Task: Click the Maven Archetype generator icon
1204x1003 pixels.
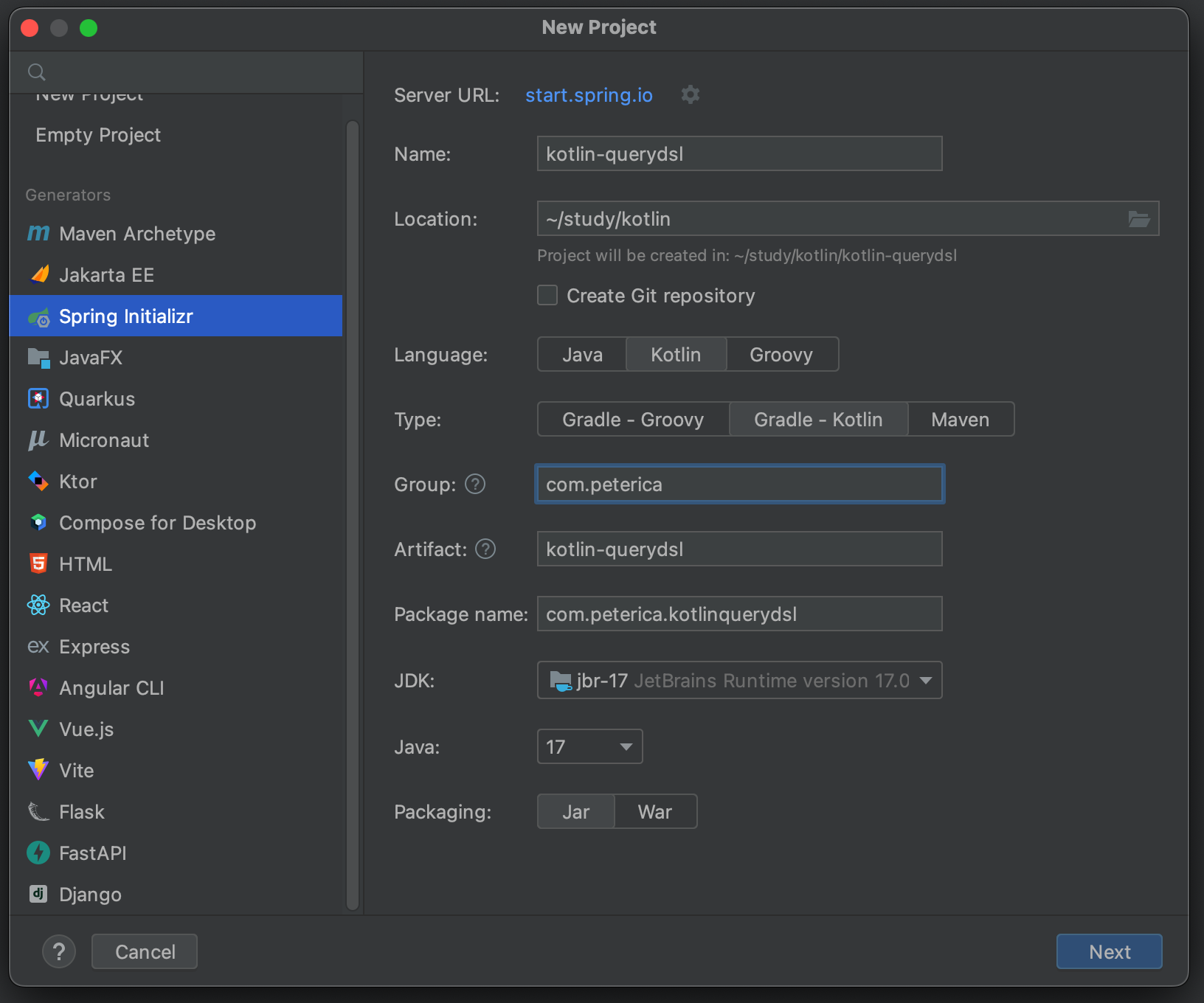Action: tap(38, 234)
